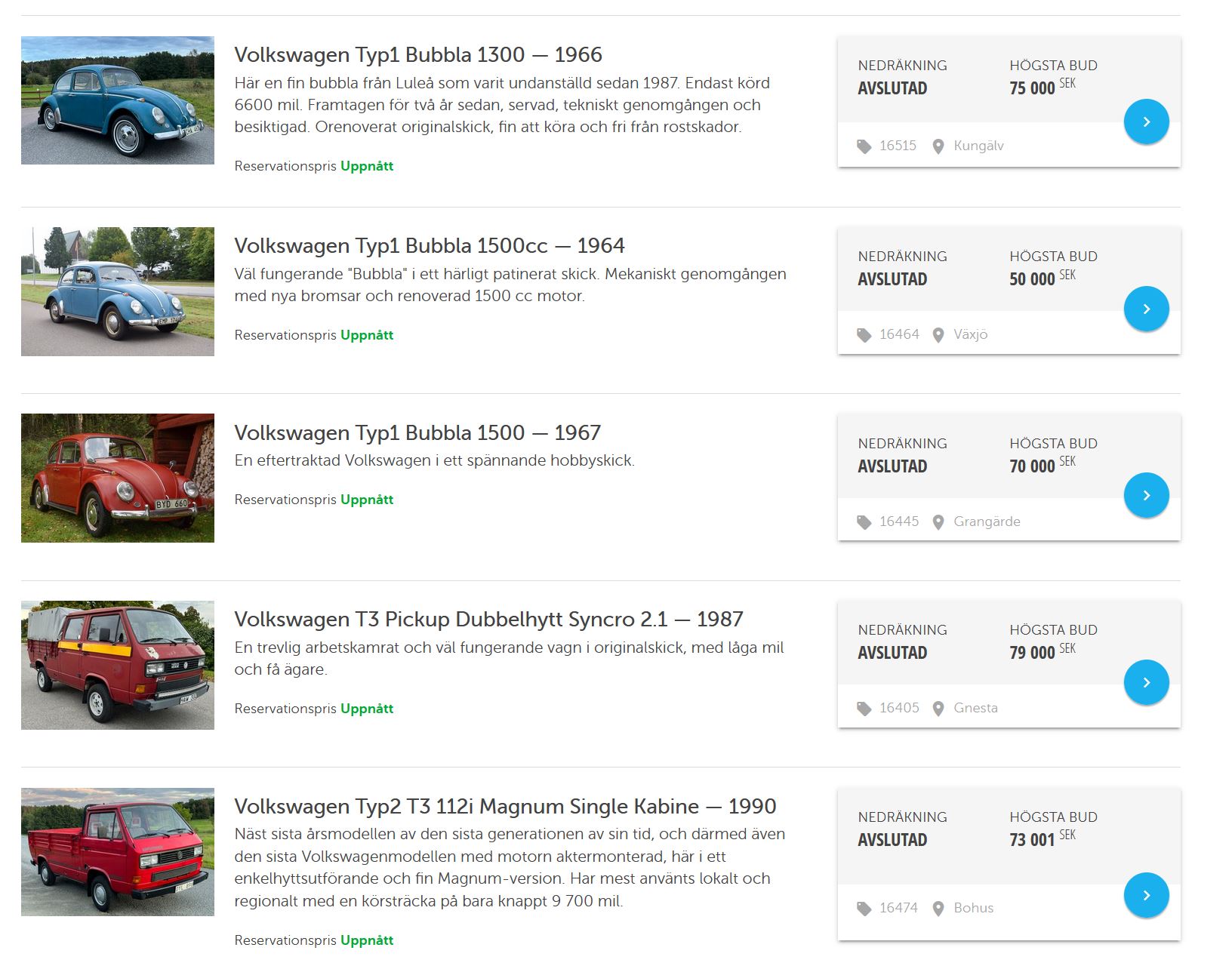The height and width of the screenshot is (969, 1232).
Task: Click the tag icon beside lot 16515
Action: tap(864, 146)
